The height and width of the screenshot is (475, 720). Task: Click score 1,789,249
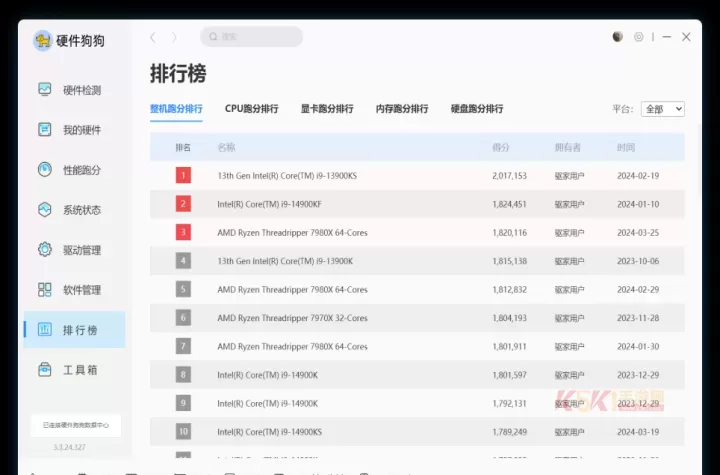click(509, 432)
